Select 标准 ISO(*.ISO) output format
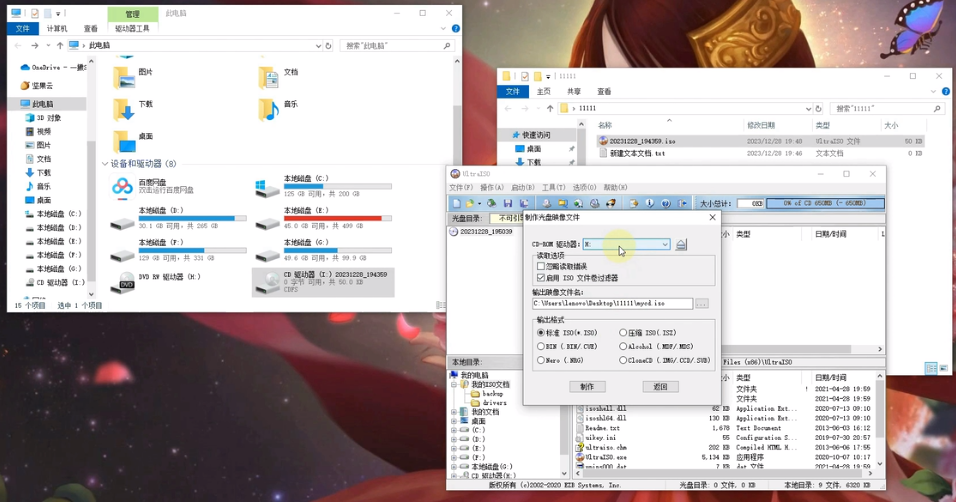 [541, 333]
